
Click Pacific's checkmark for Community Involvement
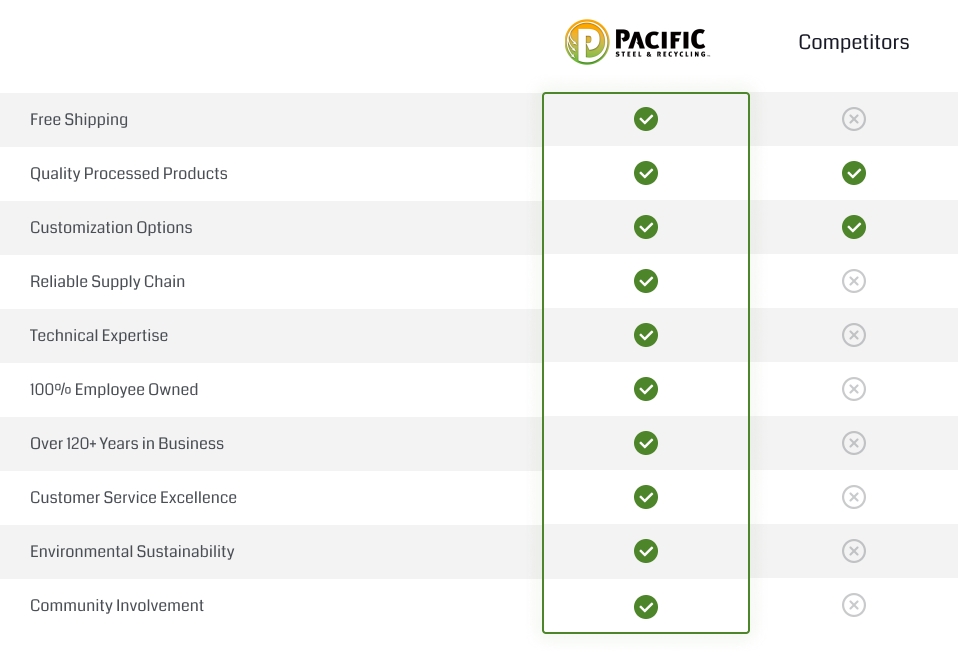(646, 606)
